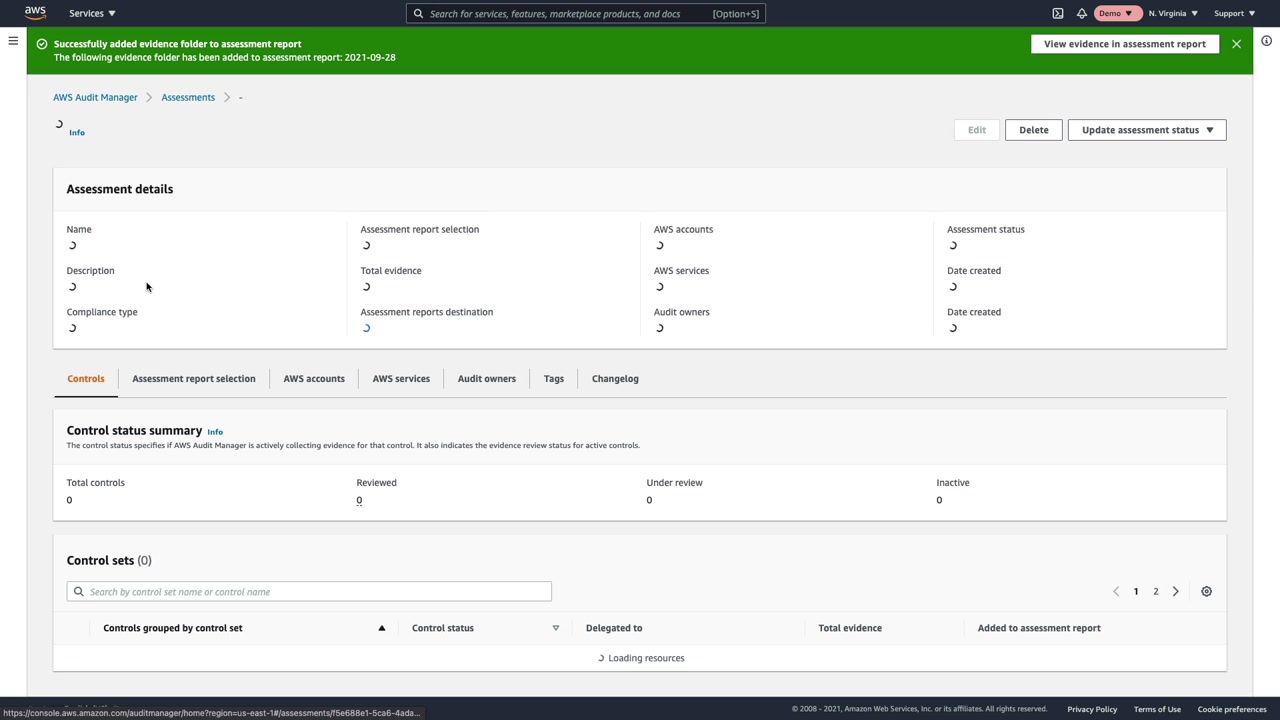This screenshot has height=720, width=1280.
Task: Open the Services menu
Action: pos(92,13)
